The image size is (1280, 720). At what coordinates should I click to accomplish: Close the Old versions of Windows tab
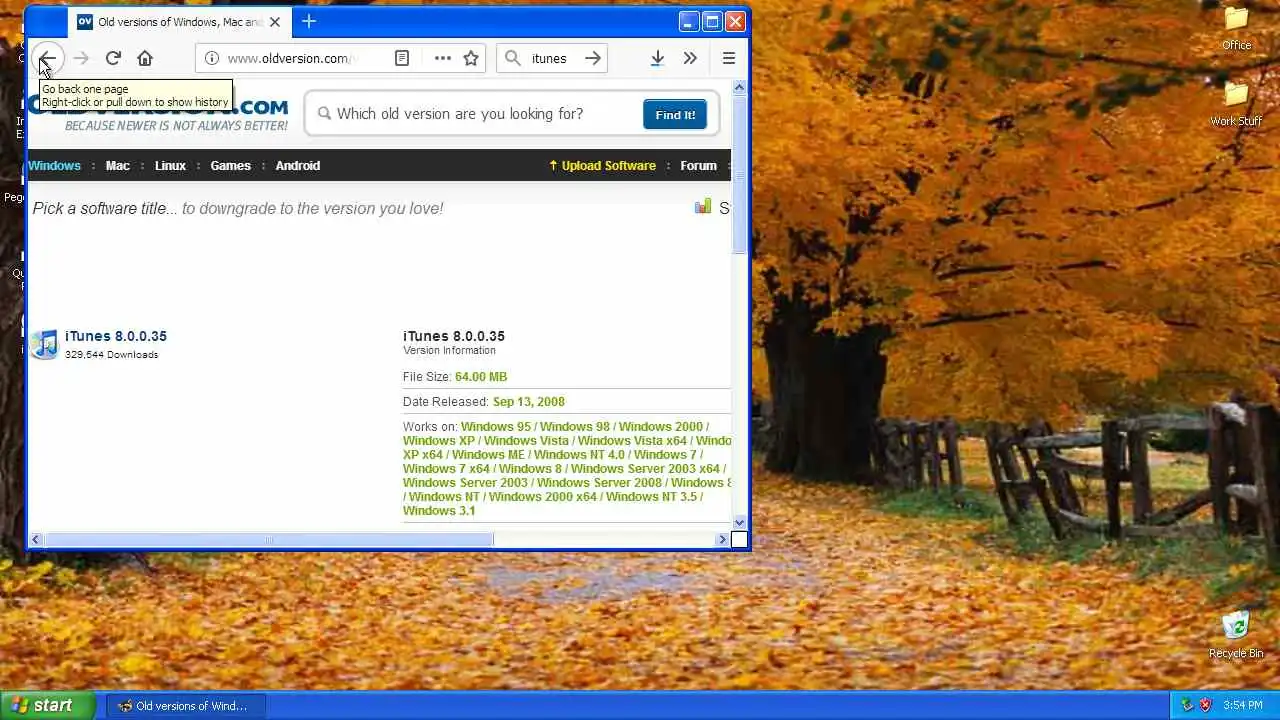click(275, 22)
